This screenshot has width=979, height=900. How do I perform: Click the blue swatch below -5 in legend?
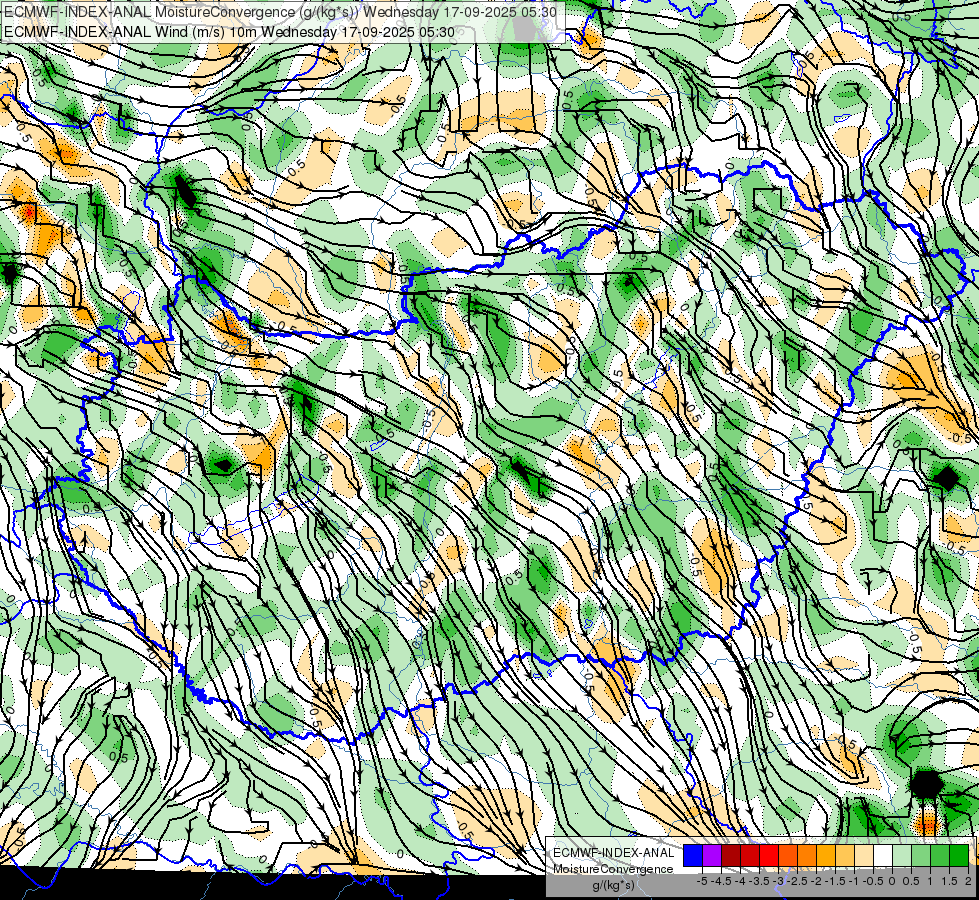[693, 856]
